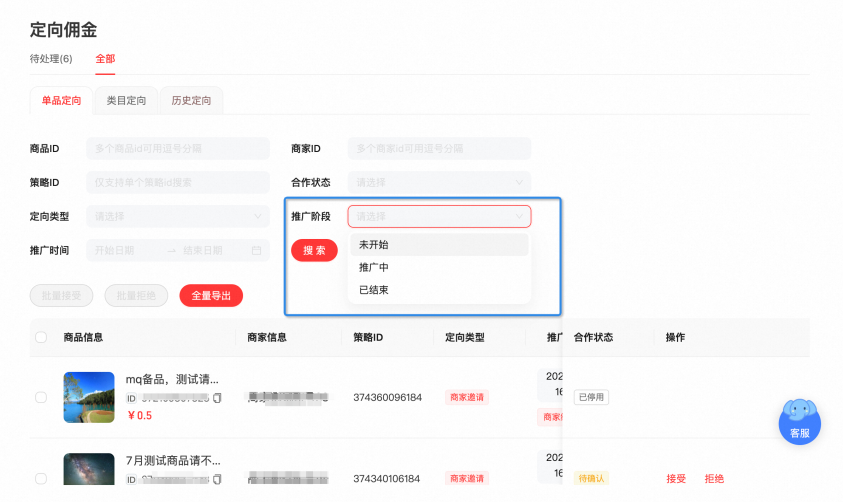
Task: Select the 单品定向 tab
Action: click(x=61, y=101)
